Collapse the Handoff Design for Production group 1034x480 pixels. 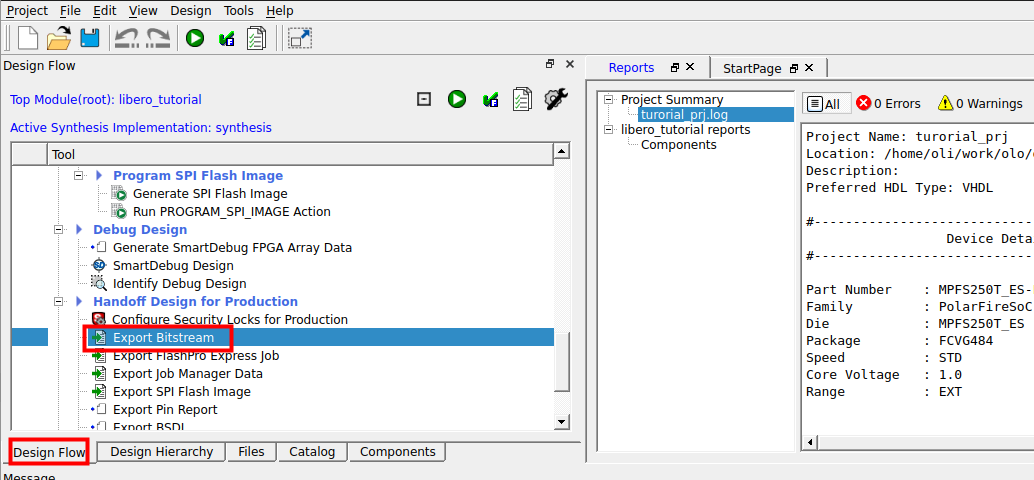59,302
